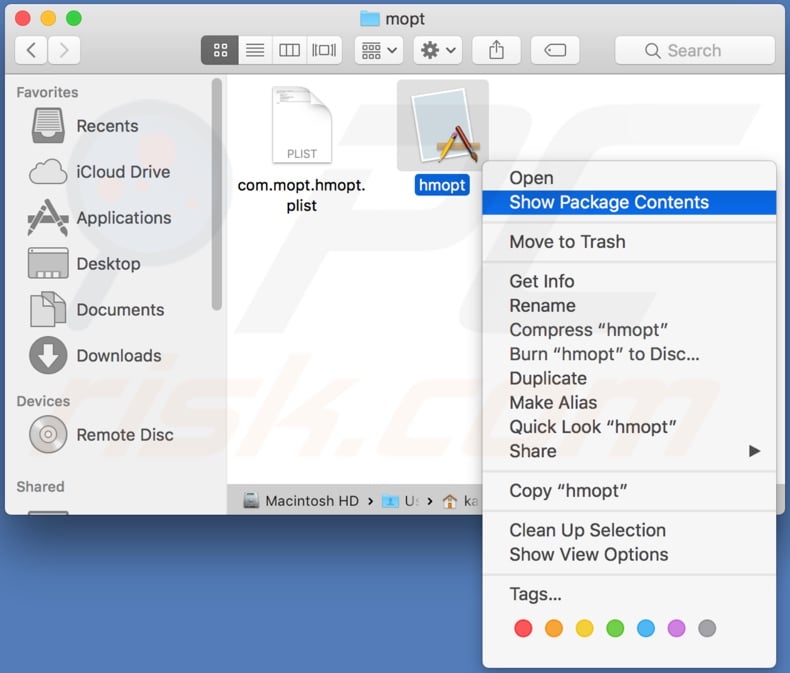Choose Tags… from context menu
Screen dimensions: 790x673
pyautogui.click(x=629, y=594)
